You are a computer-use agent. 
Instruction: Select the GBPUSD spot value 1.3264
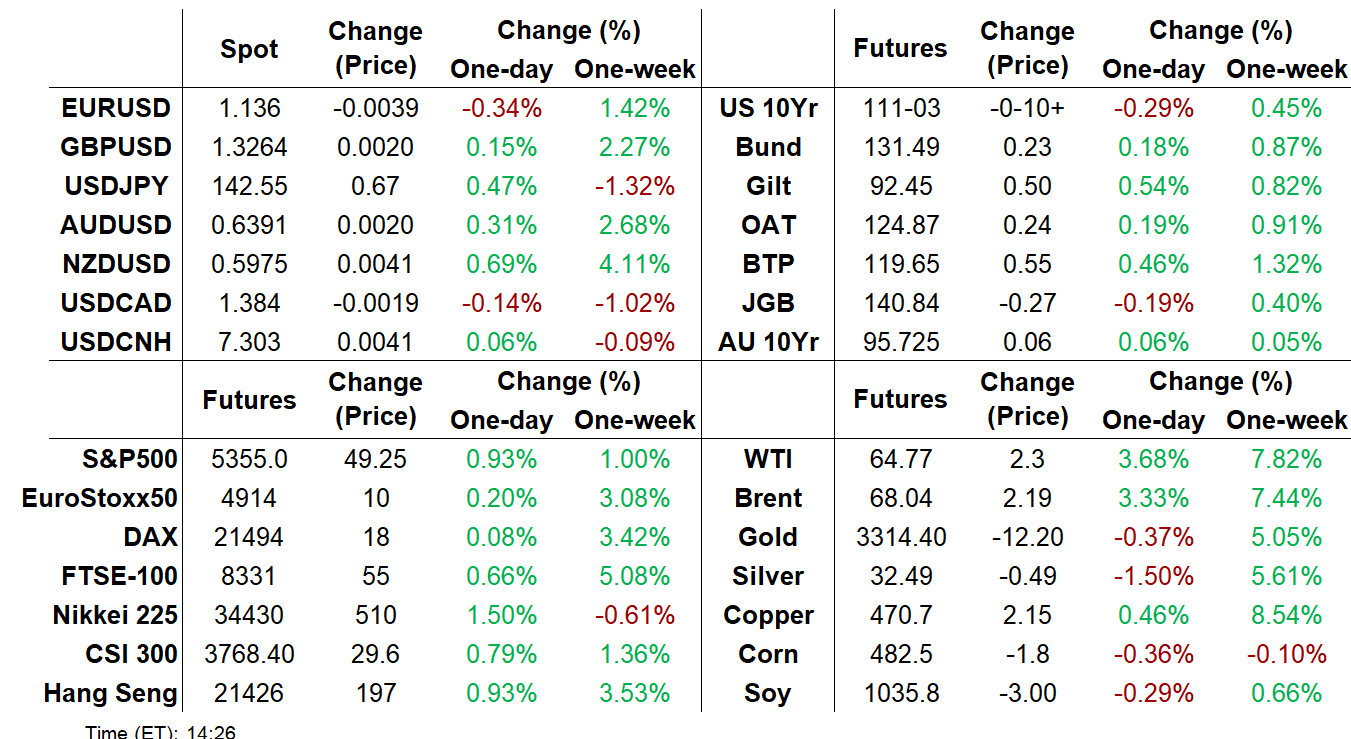(249, 147)
